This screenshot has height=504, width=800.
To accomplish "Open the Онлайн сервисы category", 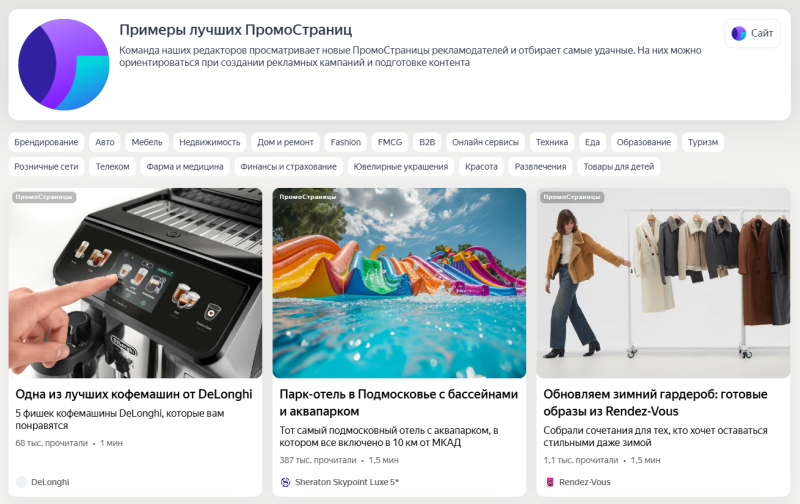I will [485, 142].
